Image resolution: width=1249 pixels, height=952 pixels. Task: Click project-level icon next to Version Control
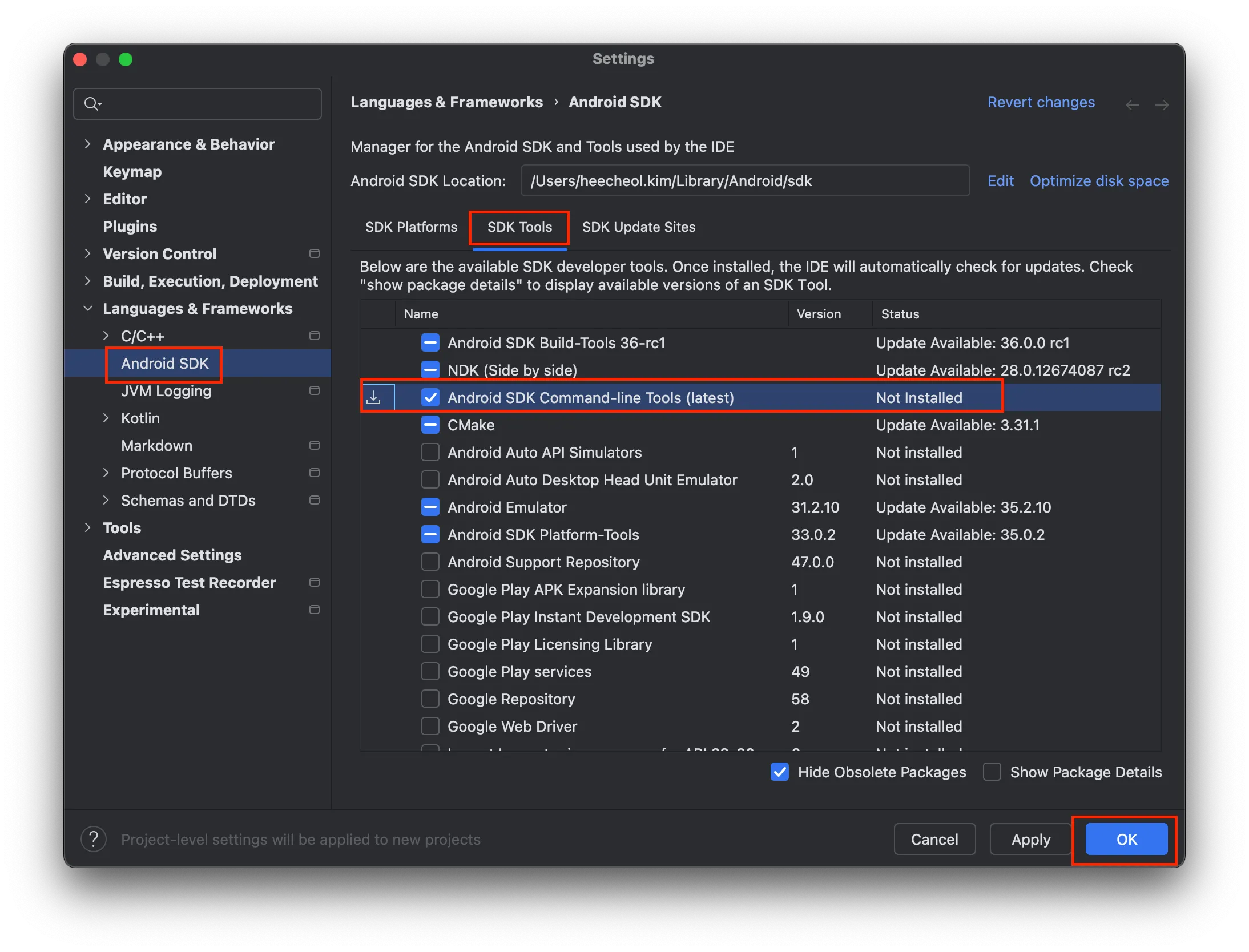[x=314, y=253]
